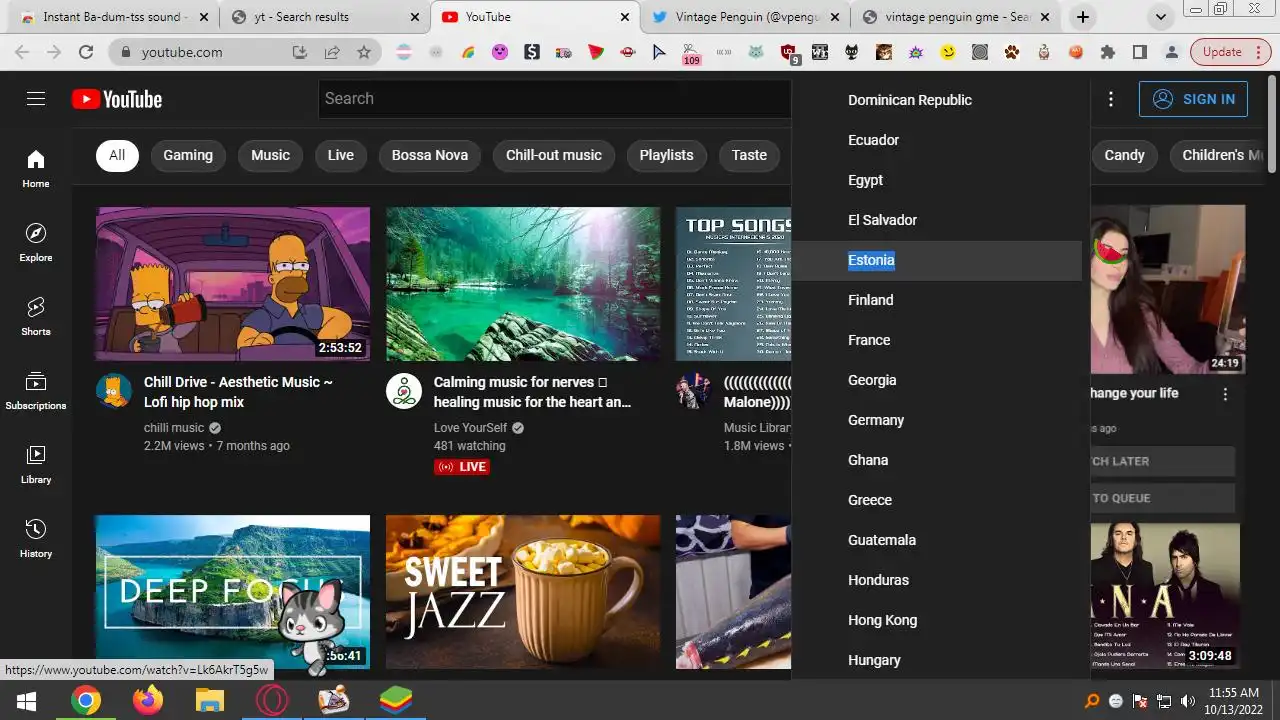
Task: Open the Chill Drive Lofi hip hop mix title
Action: (x=238, y=392)
